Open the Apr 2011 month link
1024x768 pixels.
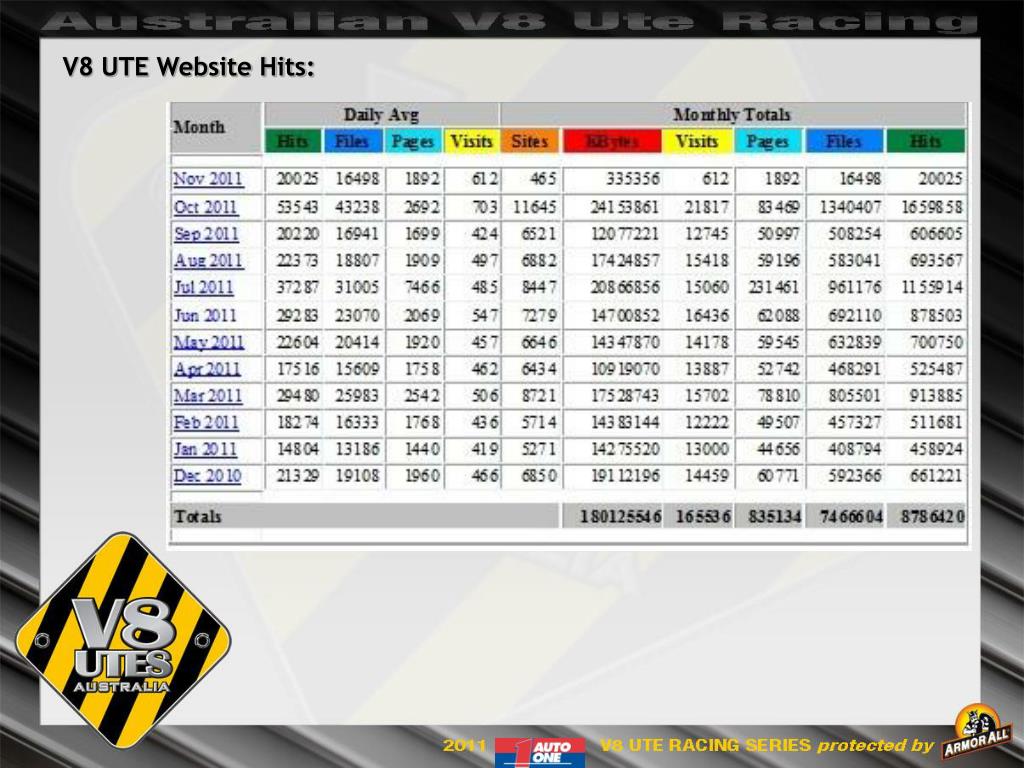click(206, 369)
